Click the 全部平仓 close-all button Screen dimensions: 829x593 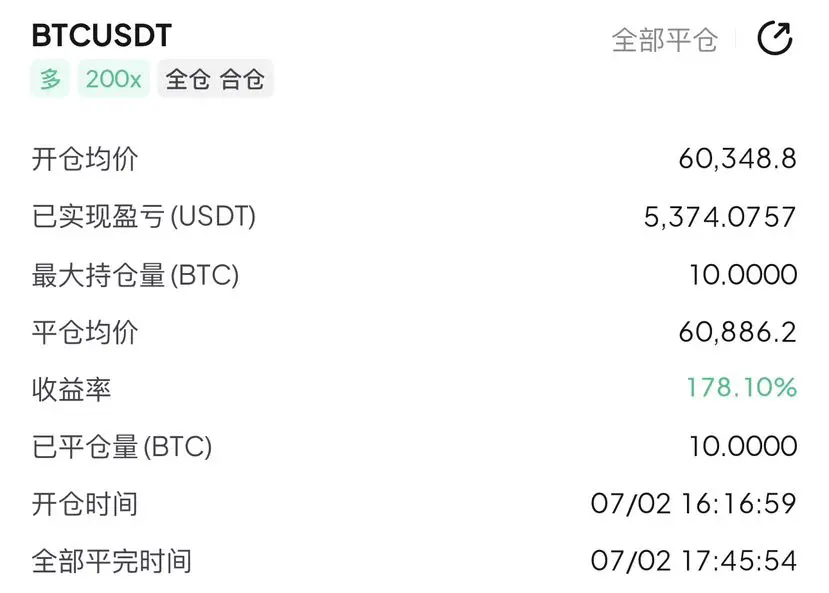(x=665, y=40)
